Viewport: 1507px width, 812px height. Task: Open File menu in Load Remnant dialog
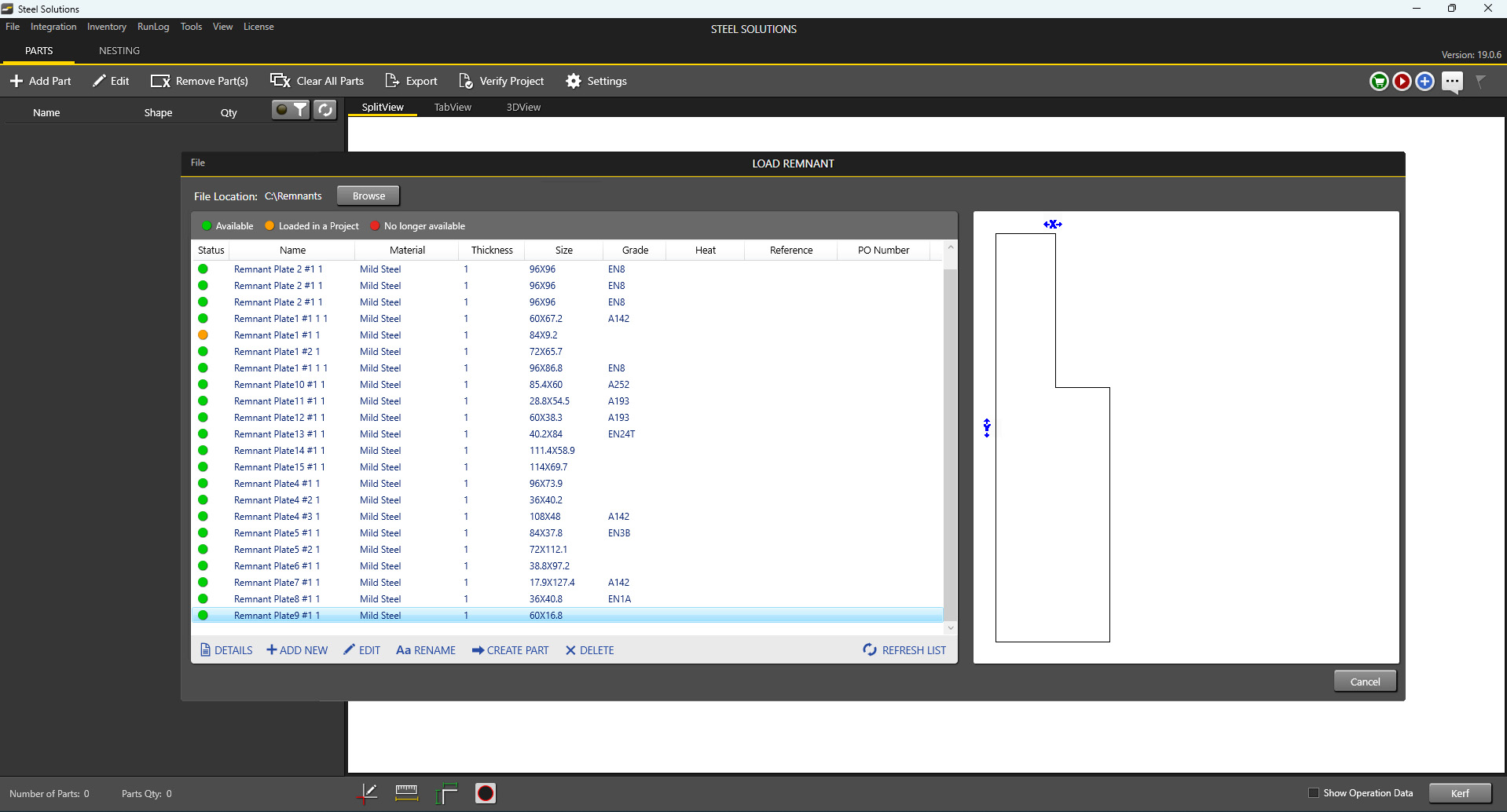click(x=198, y=163)
